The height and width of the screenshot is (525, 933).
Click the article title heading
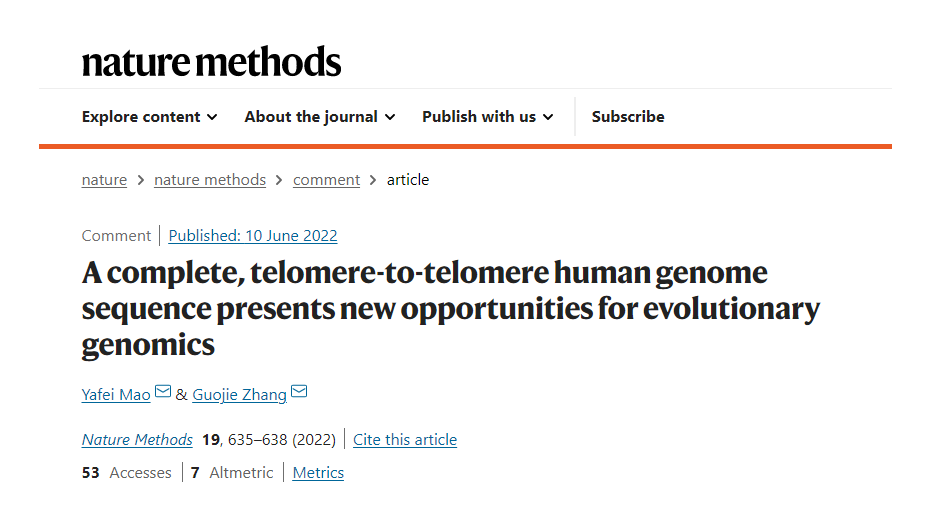[x=450, y=308]
